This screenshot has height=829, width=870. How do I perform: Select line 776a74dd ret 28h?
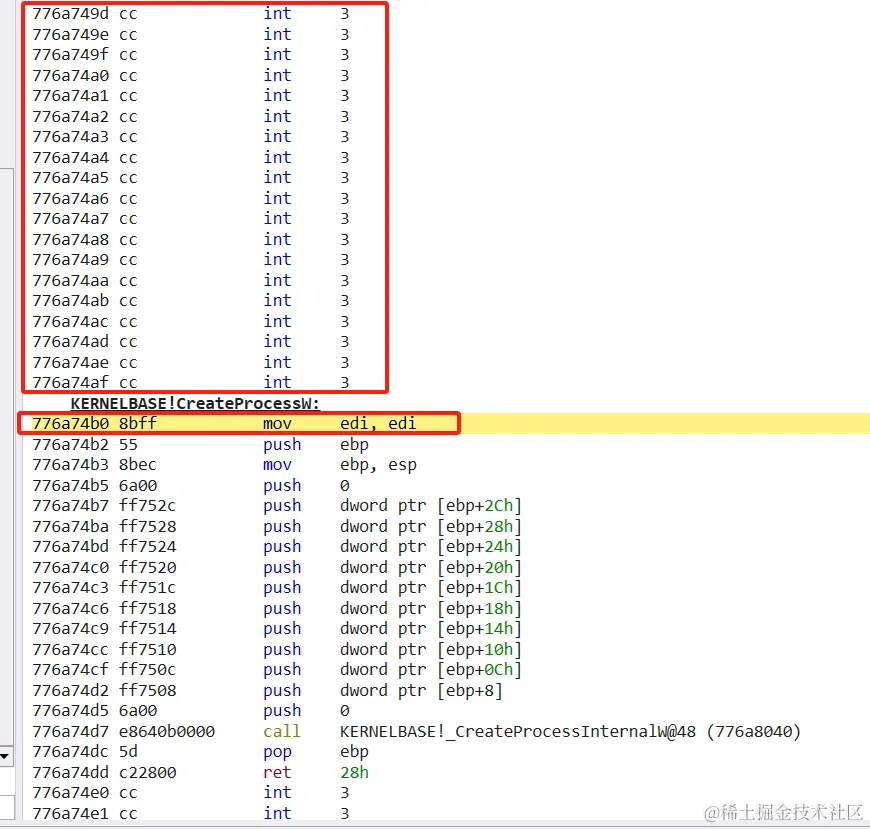200,772
